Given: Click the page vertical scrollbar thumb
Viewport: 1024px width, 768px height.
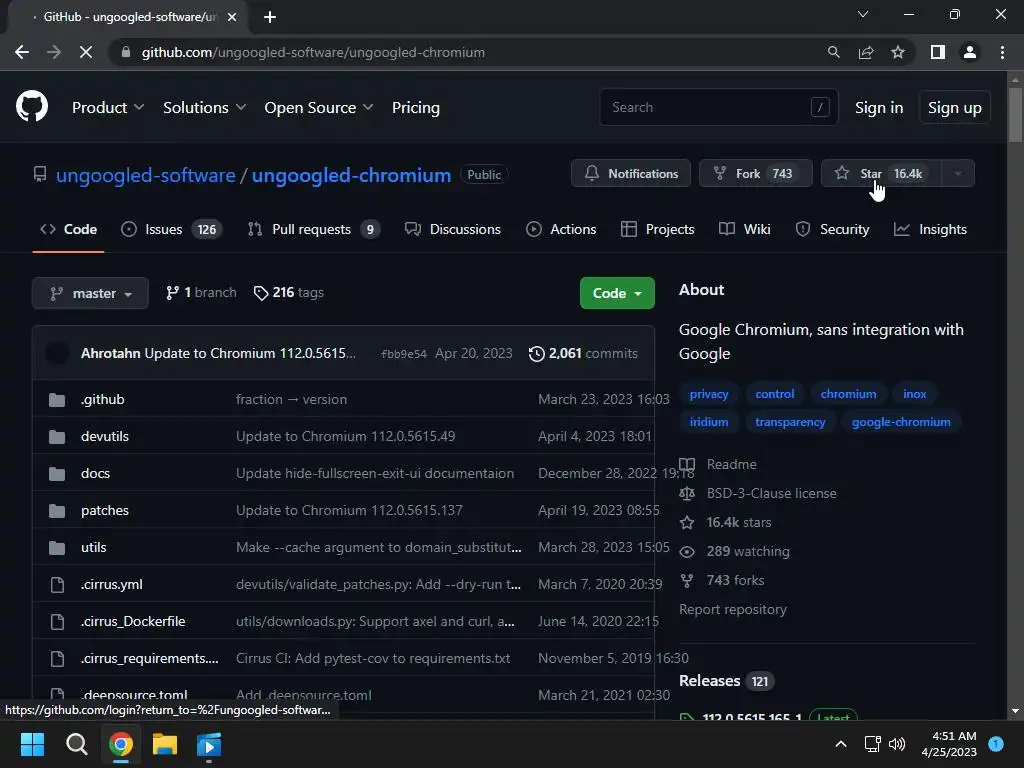Looking at the screenshot, I should pos(1015,114).
